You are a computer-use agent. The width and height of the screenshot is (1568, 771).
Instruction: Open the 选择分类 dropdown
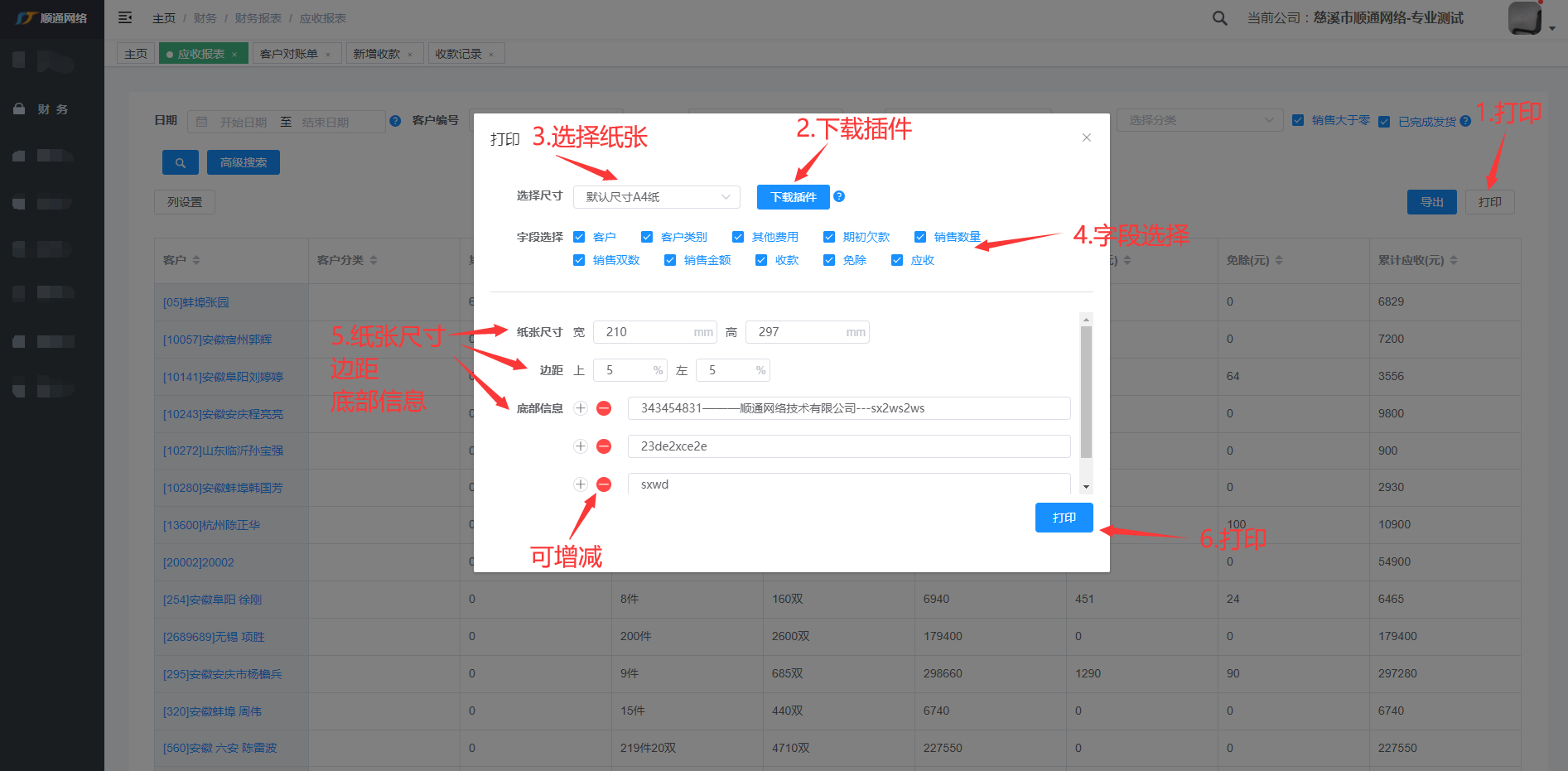tap(1199, 120)
